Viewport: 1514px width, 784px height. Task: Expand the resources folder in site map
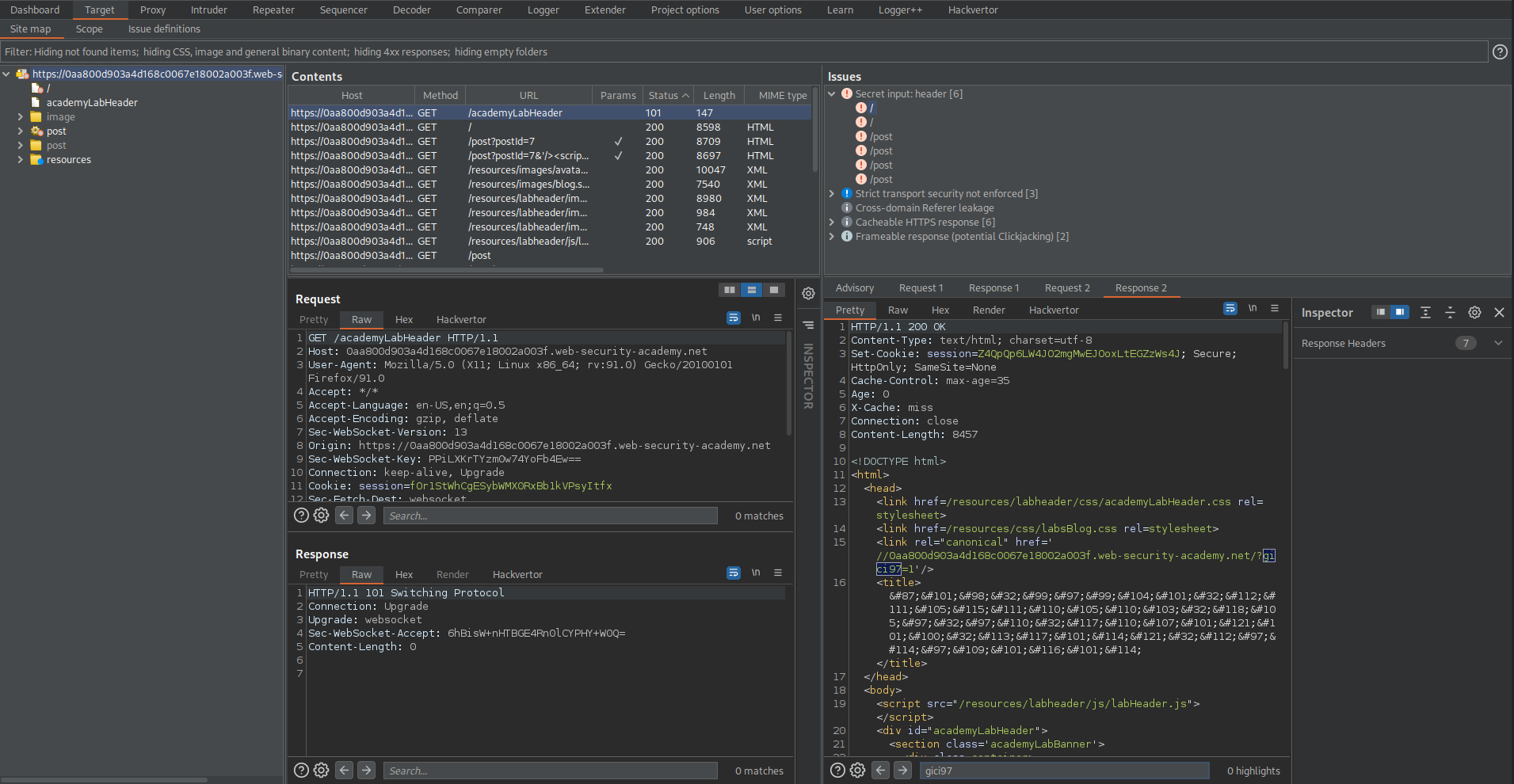tap(21, 159)
